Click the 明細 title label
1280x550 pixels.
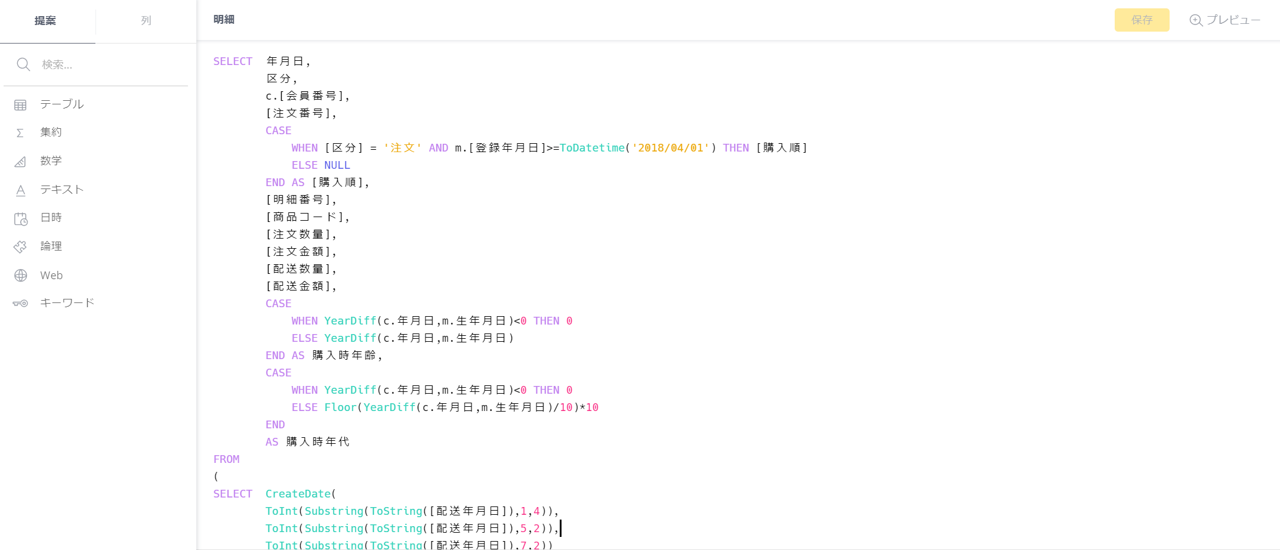(224, 20)
